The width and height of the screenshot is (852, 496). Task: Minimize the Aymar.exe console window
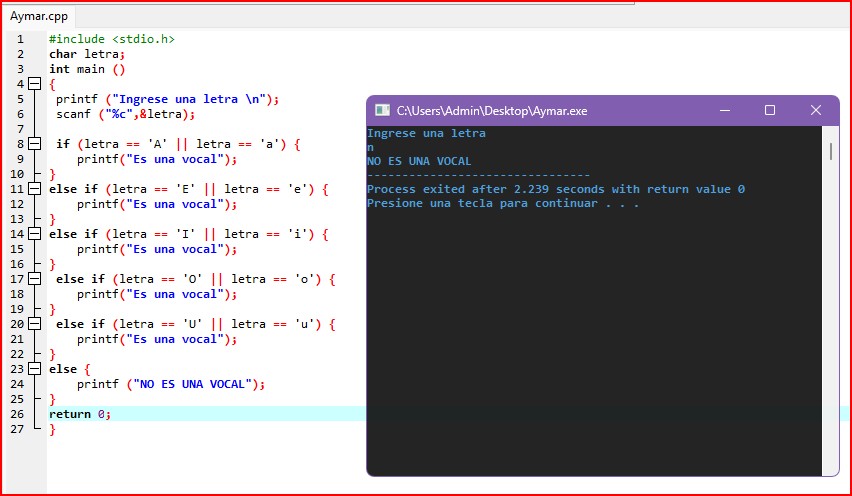click(x=723, y=110)
